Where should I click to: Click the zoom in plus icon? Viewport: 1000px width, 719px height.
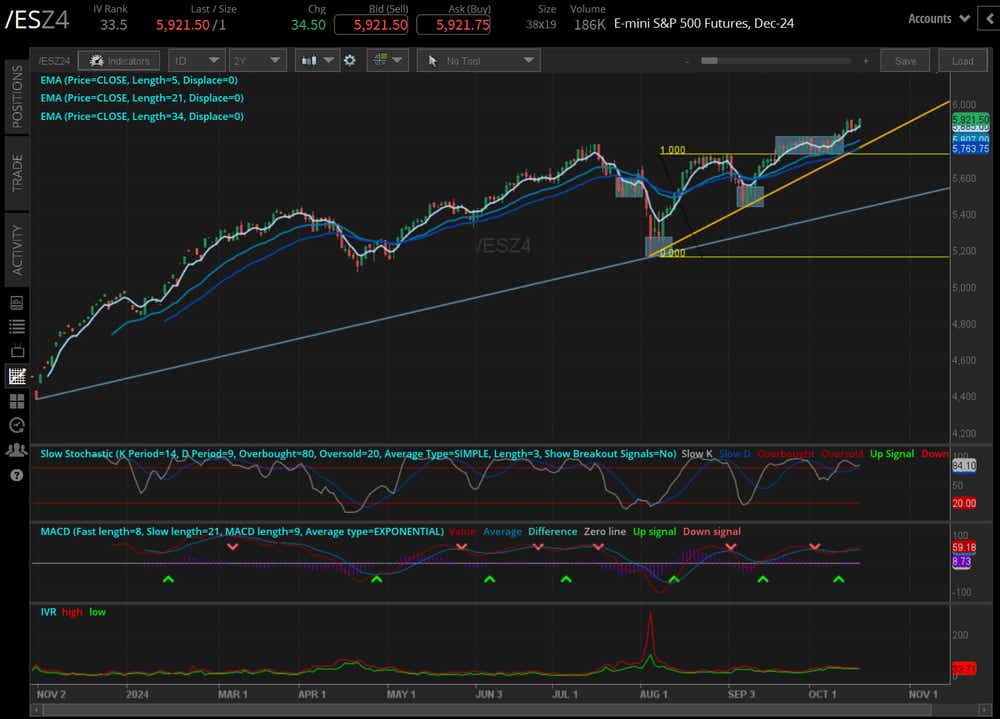(x=865, y=61)
